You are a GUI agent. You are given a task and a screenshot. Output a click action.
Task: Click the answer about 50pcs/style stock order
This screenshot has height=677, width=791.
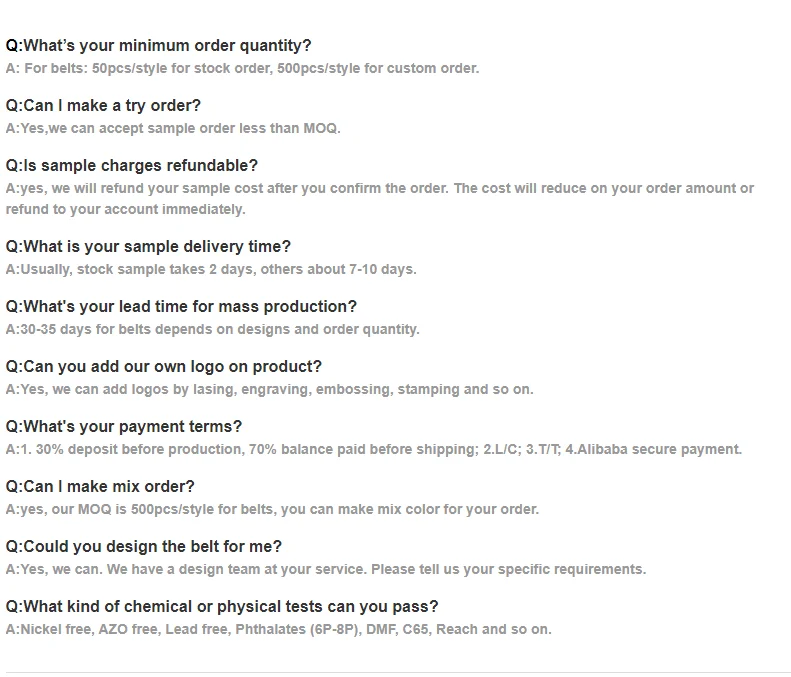click(242, 68)
